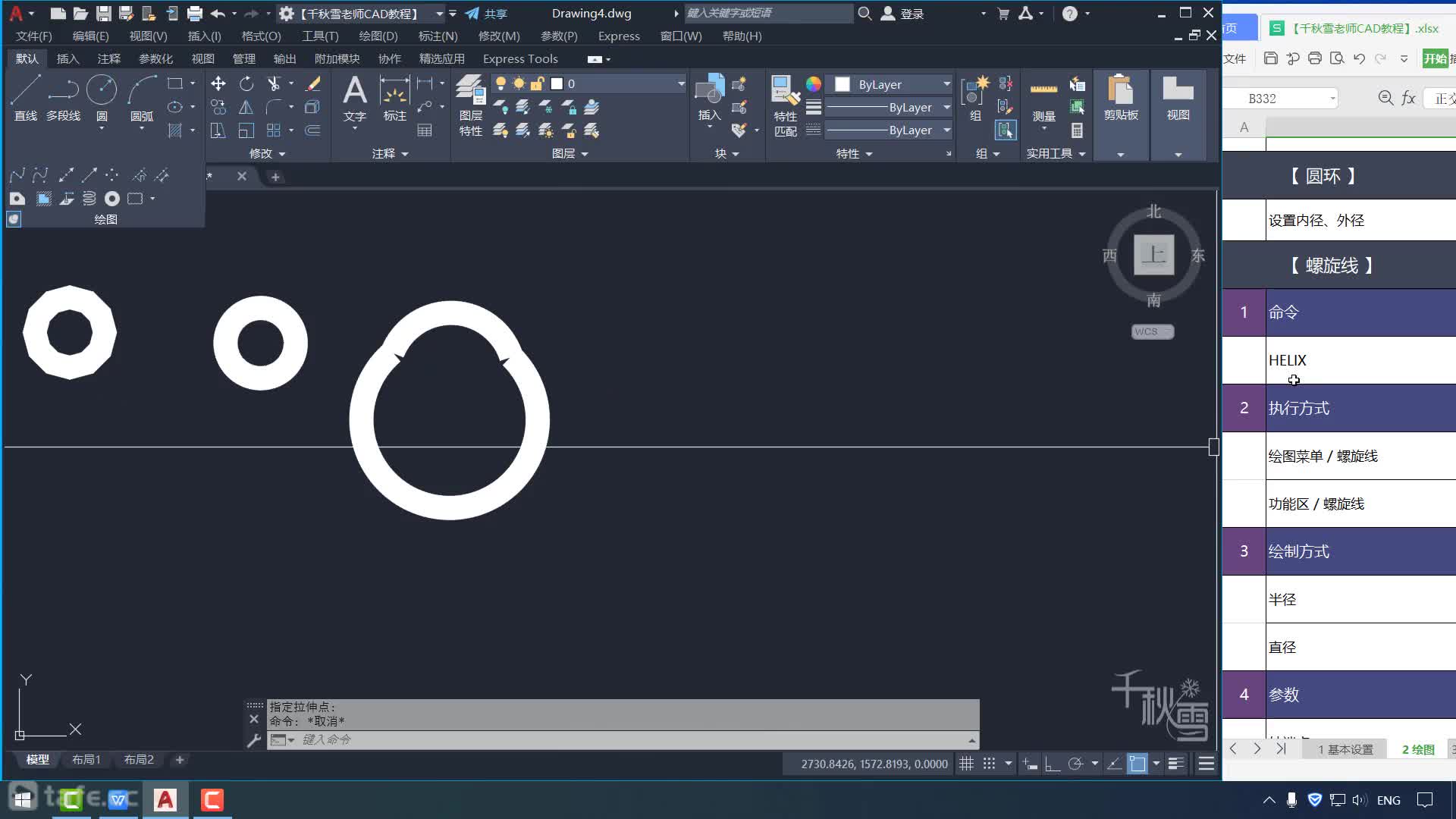The width and height of the screenshot is (1456, 819).
Task: Click the Region tool icon in Draw panel
Action: tap(17, 199)
